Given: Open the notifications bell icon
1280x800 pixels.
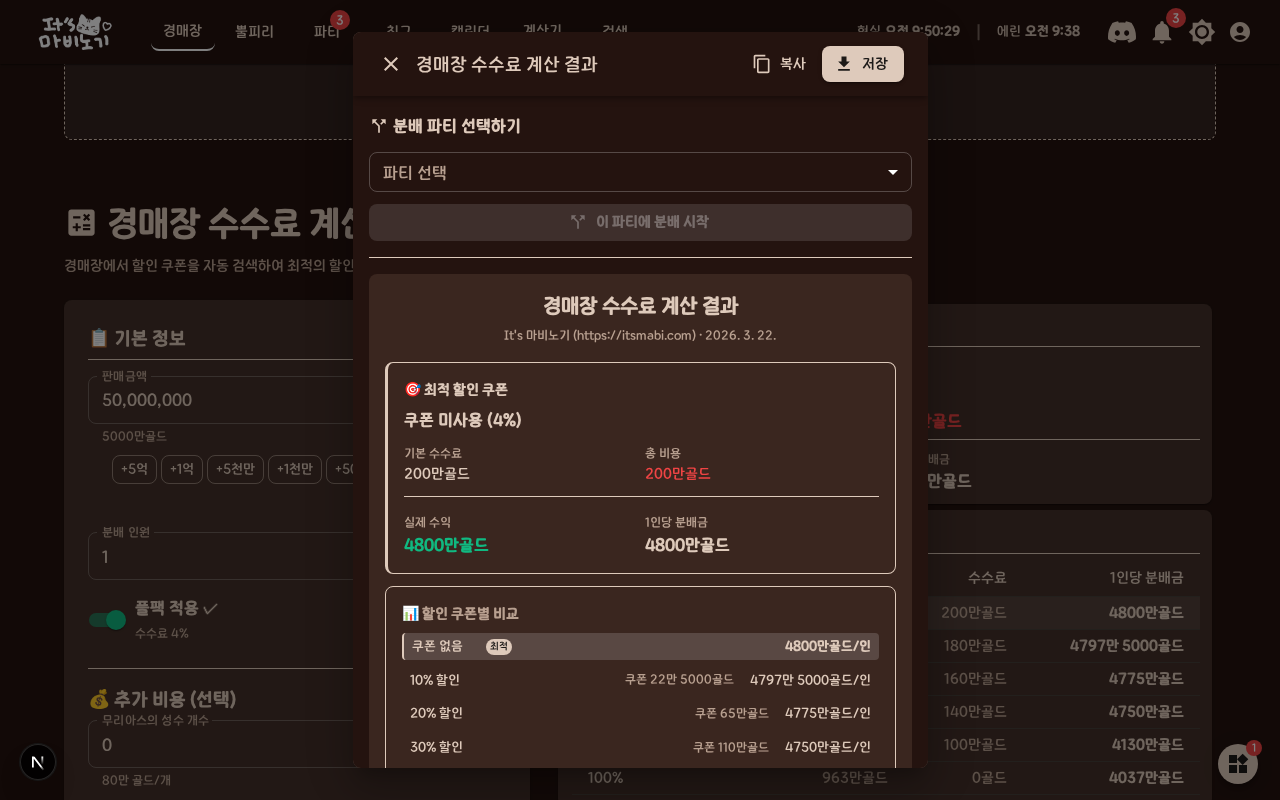Looking at the screenshot, I should (1162, 32).
